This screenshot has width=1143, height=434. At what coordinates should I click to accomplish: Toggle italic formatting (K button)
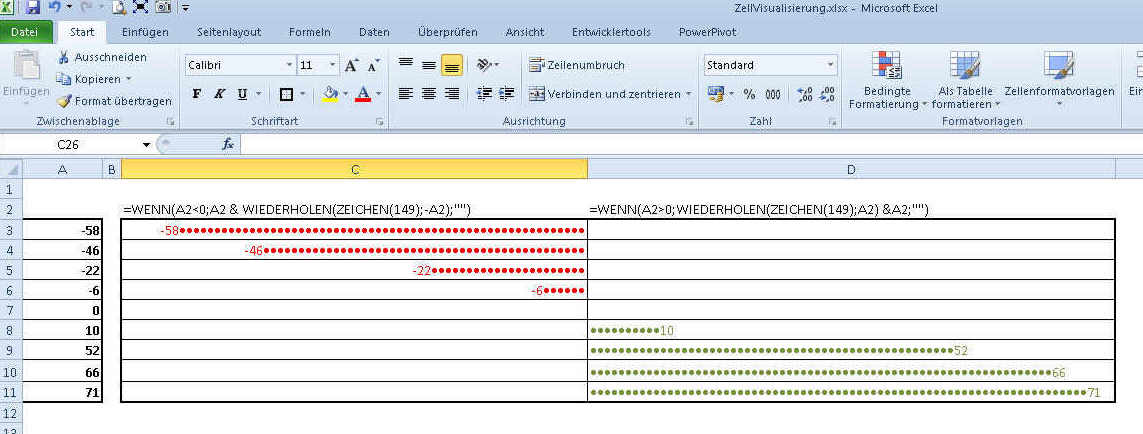click(219, 94)
